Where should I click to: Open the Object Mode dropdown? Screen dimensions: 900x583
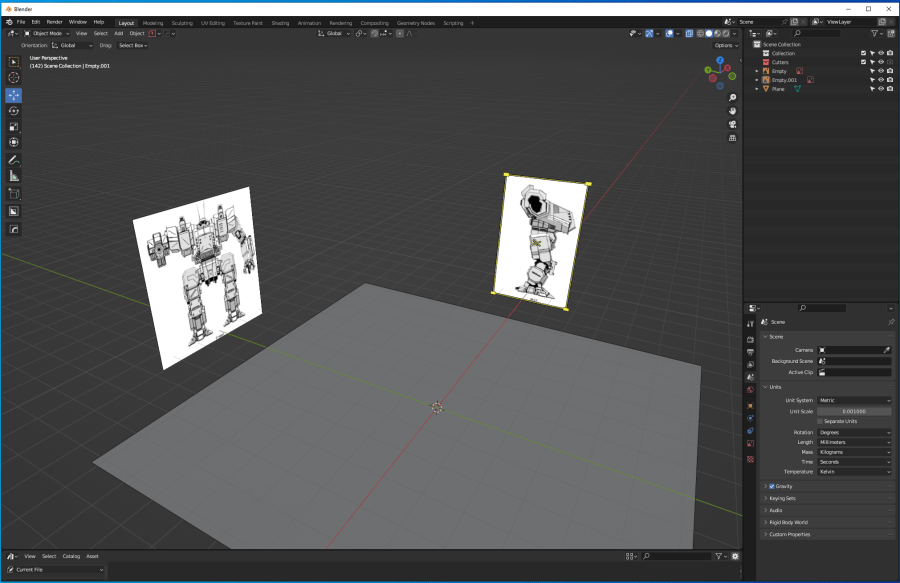pos(46,33)
